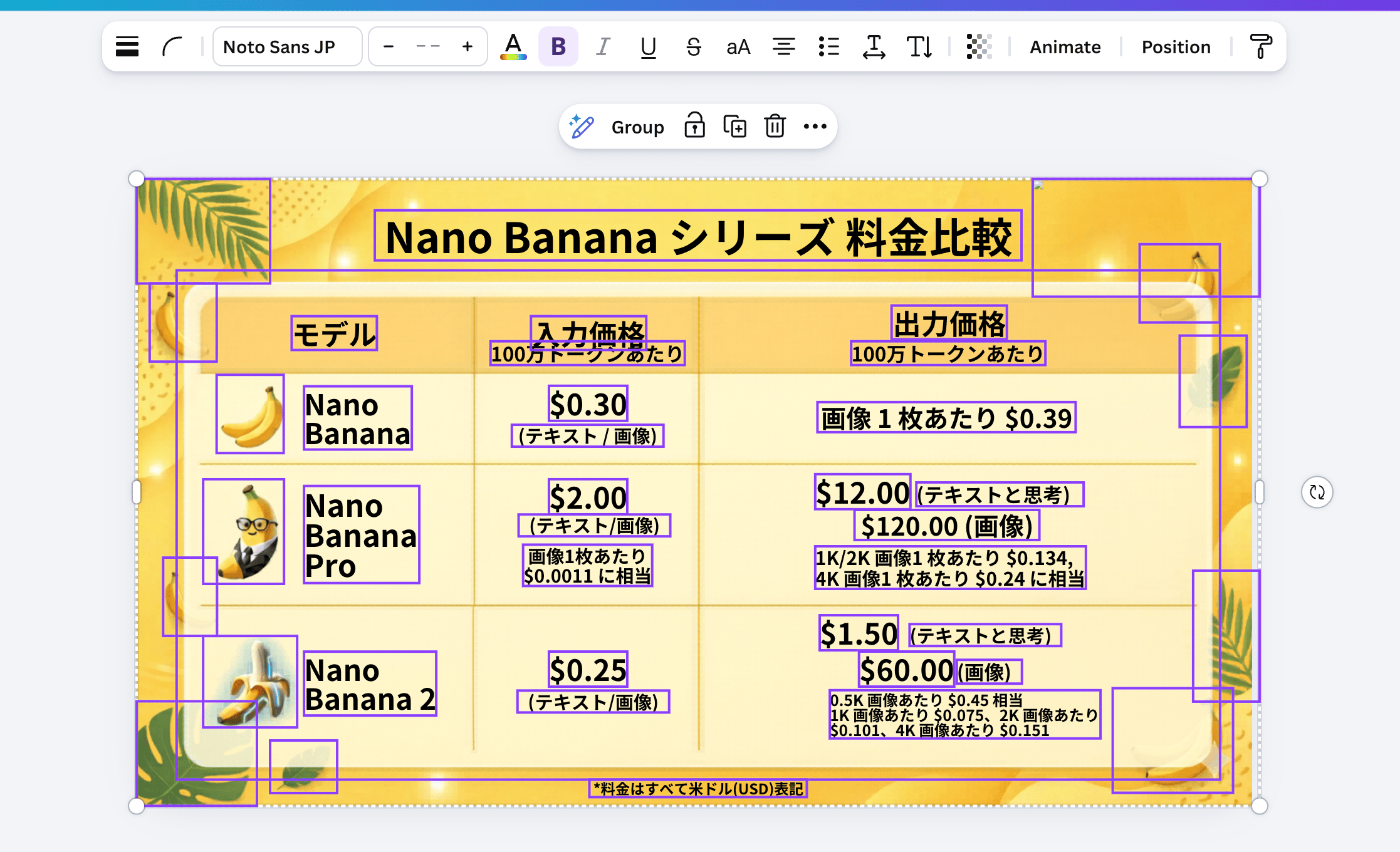The width and height of the screenshot is (1400, 852).
Task: Click the border style lines icon
Action: coord(127,47)
